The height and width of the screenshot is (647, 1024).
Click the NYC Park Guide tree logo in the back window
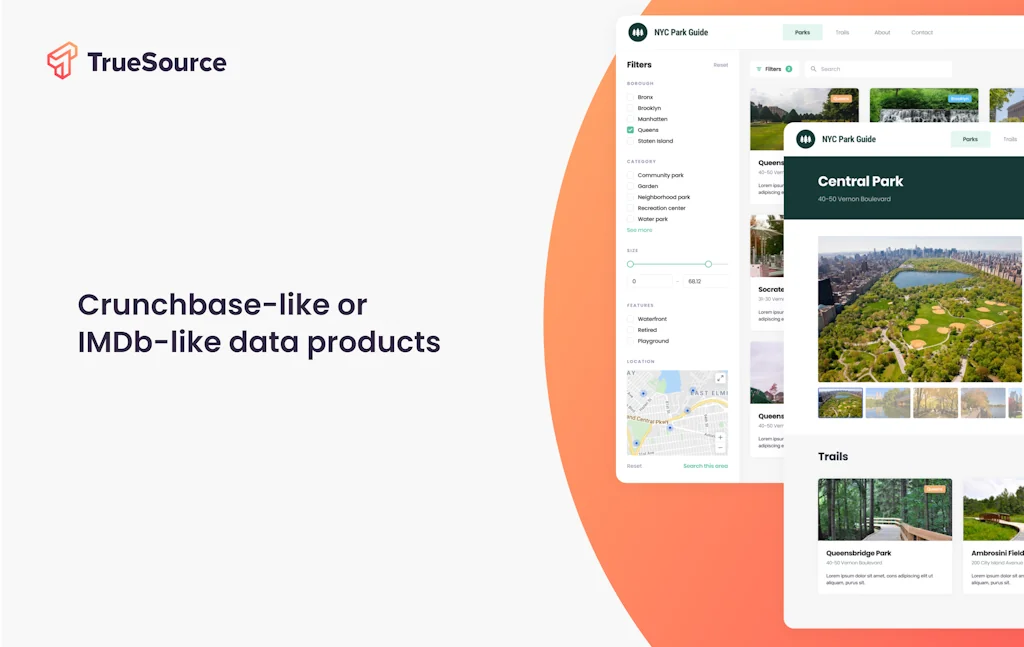click(637, 32)
